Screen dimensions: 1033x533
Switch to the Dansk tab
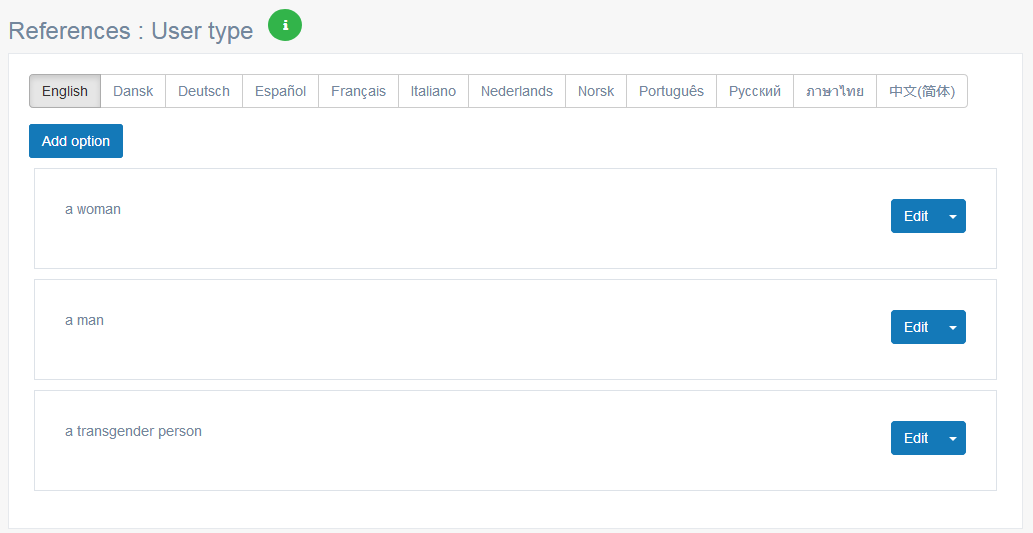pos(133,91)
